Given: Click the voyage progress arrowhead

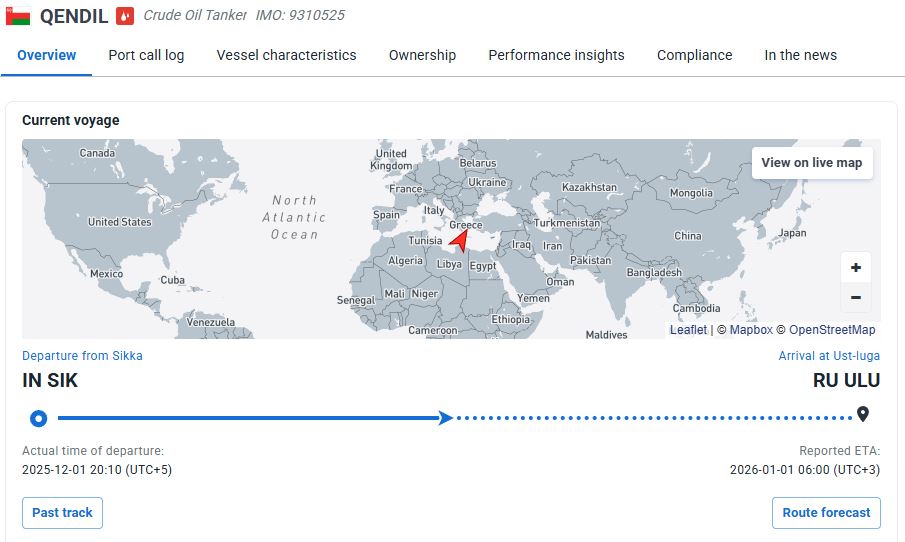Looking at the screenshot, I should click(446, 418).
